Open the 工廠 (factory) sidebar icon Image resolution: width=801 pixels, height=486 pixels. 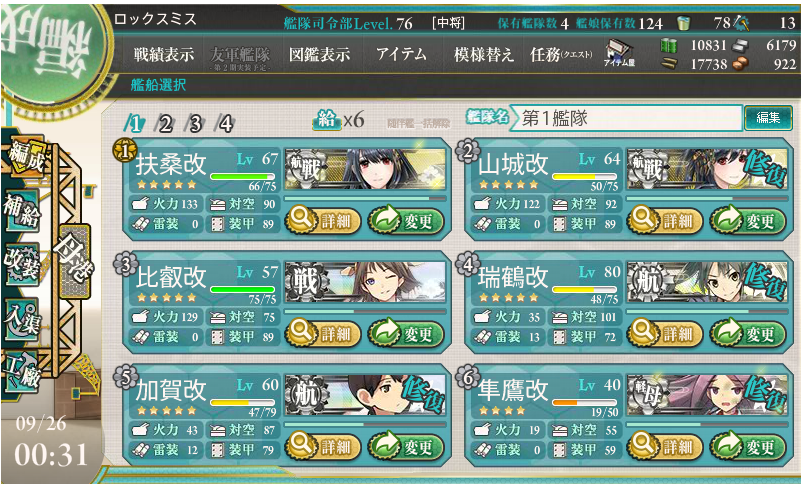pyautogui.click(x=22, y=374)
